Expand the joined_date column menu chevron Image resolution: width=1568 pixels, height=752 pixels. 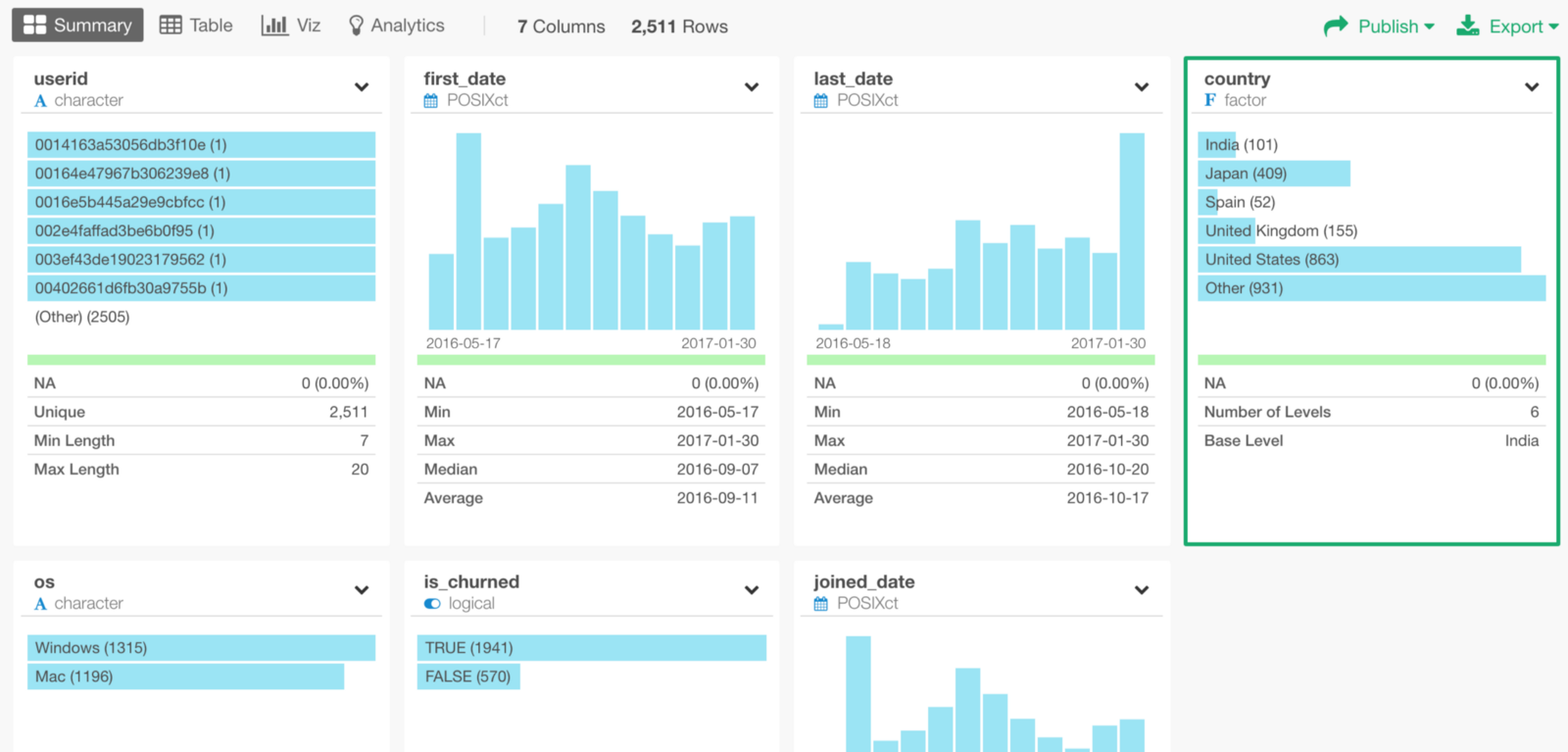coord(1142,590)
